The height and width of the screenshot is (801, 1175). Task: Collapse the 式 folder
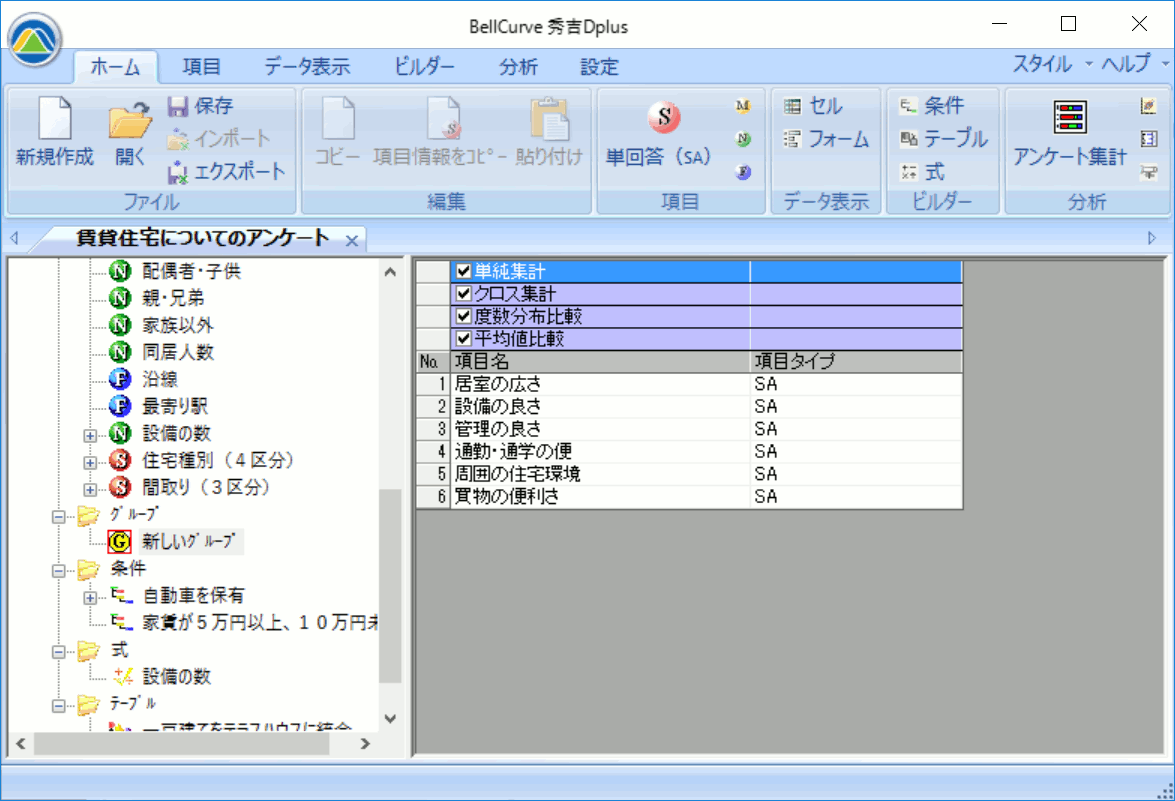click(58, 651)
